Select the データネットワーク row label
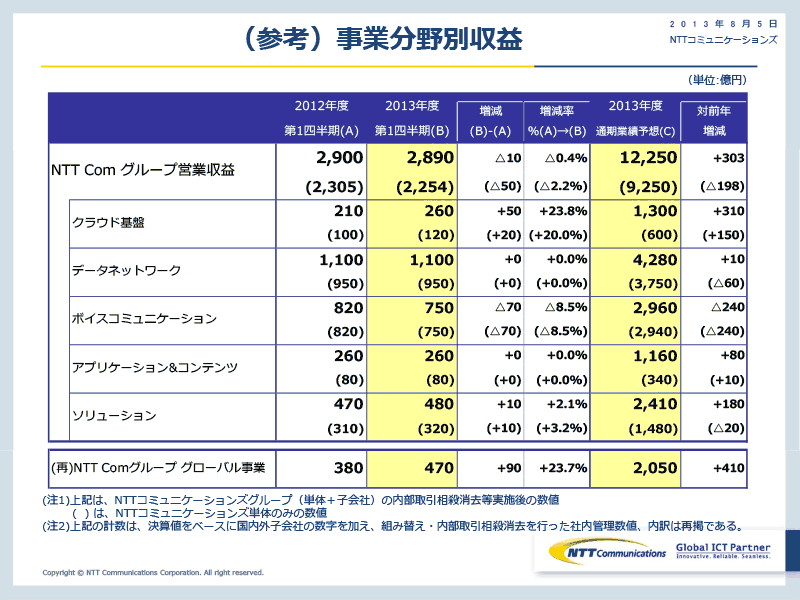 pos(127,270)
